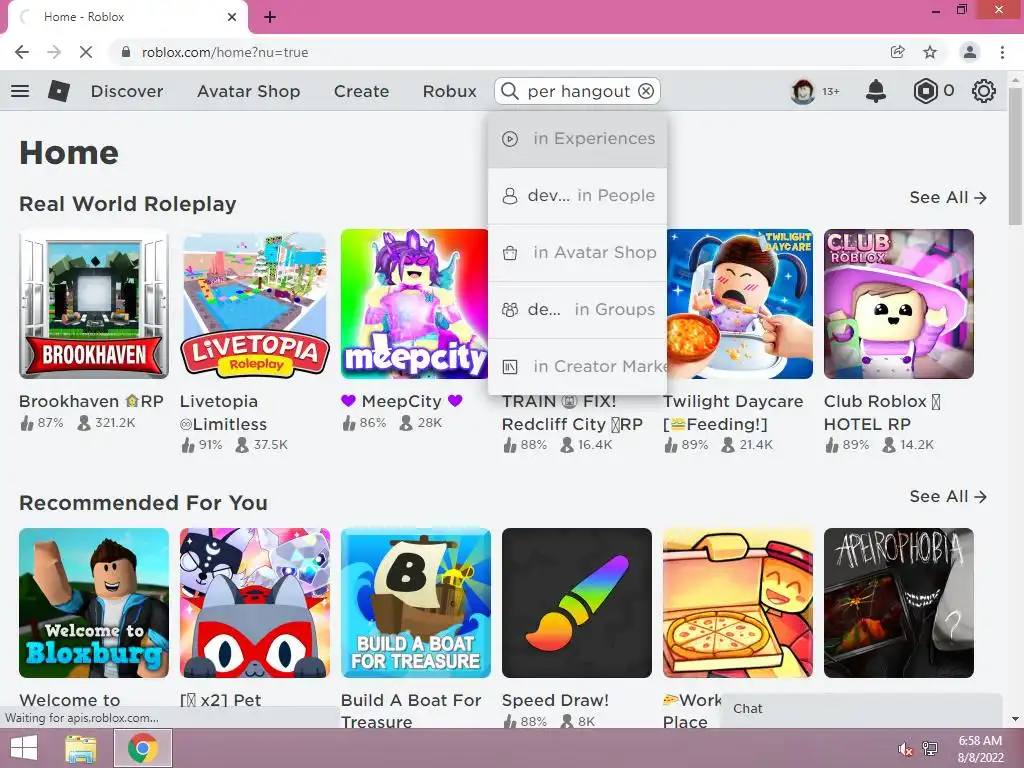This screenshot has height=768, width=1024.
Task: Close the Home - Roblox tab
Action: 232,17
